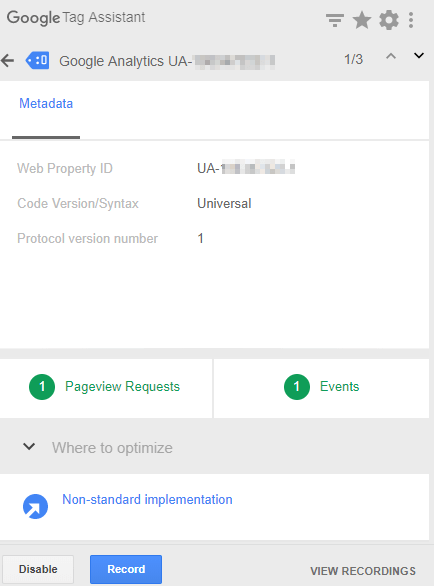Click the Disable button
Viewport: 434px width, 586px height.
(38, 569)
